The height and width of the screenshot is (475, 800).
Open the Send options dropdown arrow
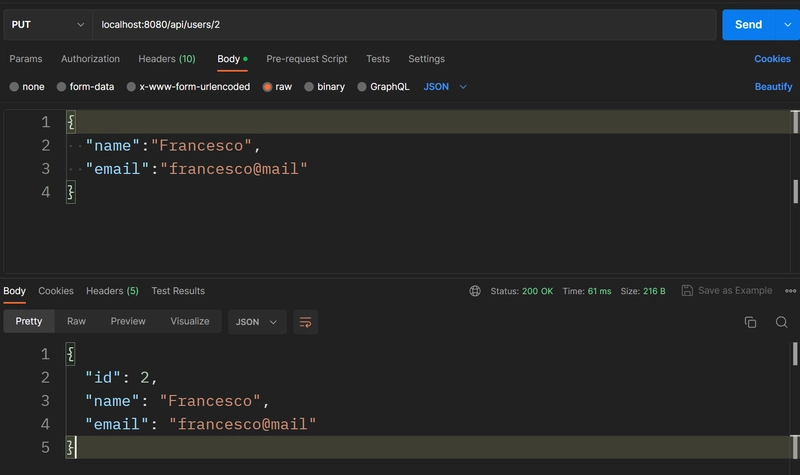click(788, 24)
